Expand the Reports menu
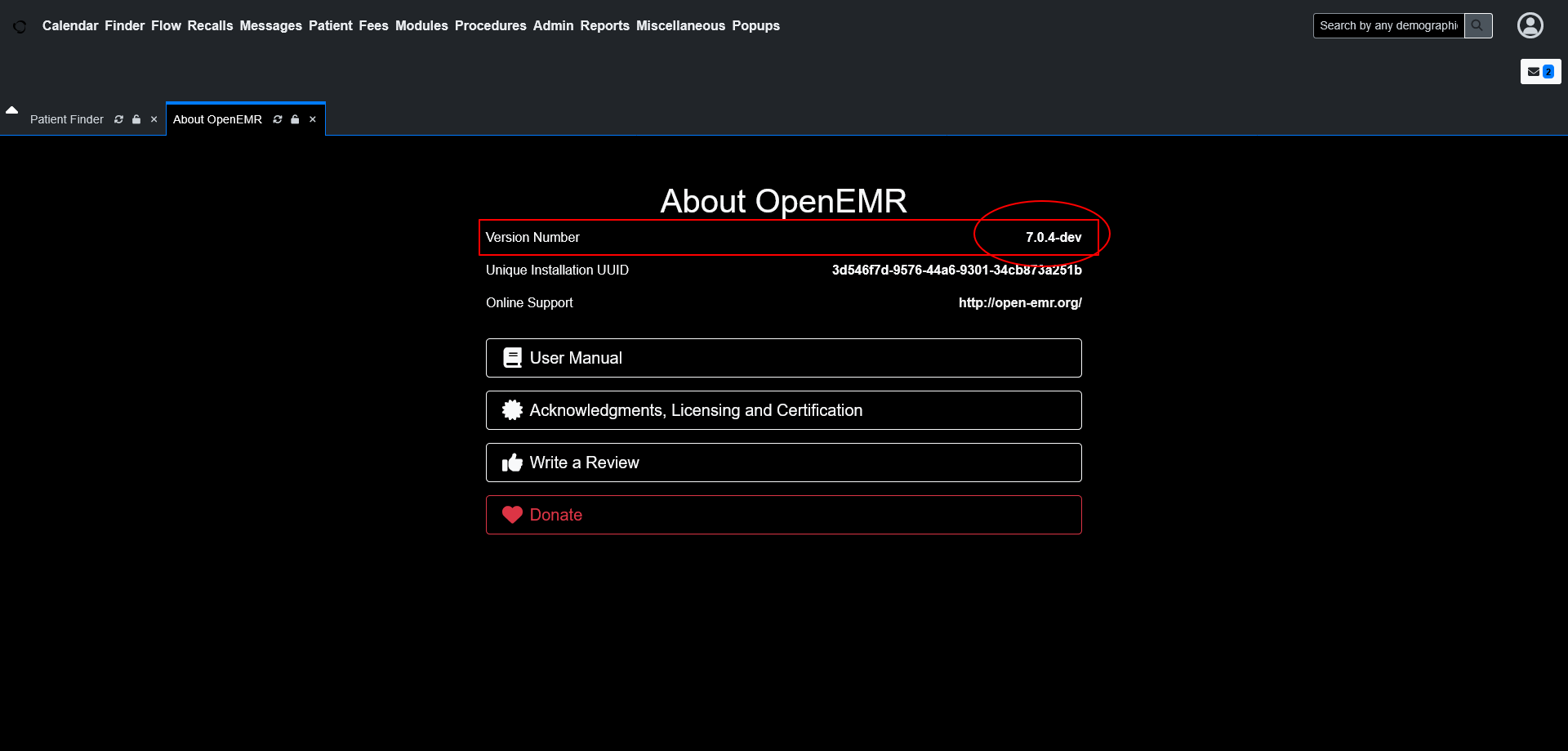Viewport: 1568px width, 751px height. click(604, 26)
